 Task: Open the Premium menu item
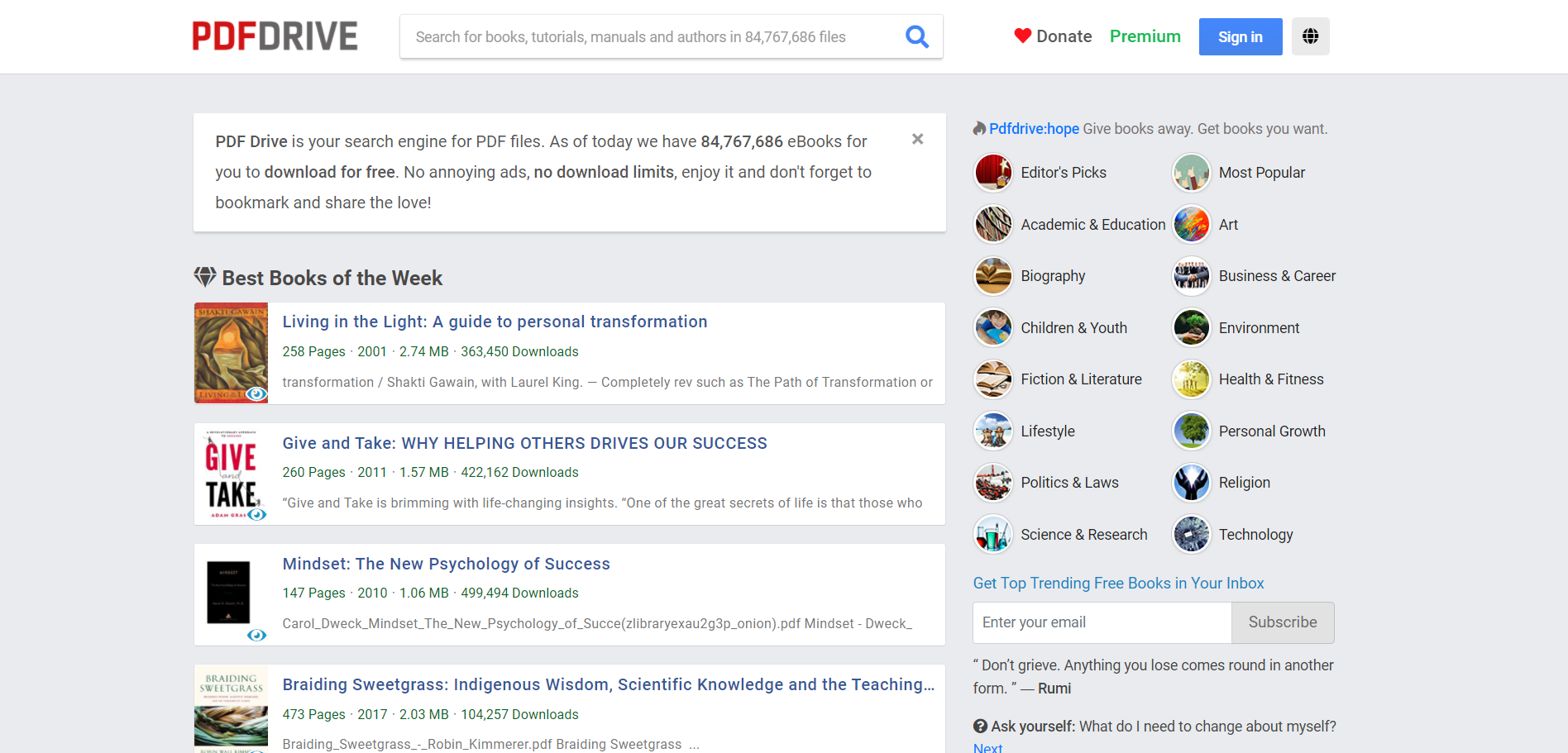[x=1145, y=36]
